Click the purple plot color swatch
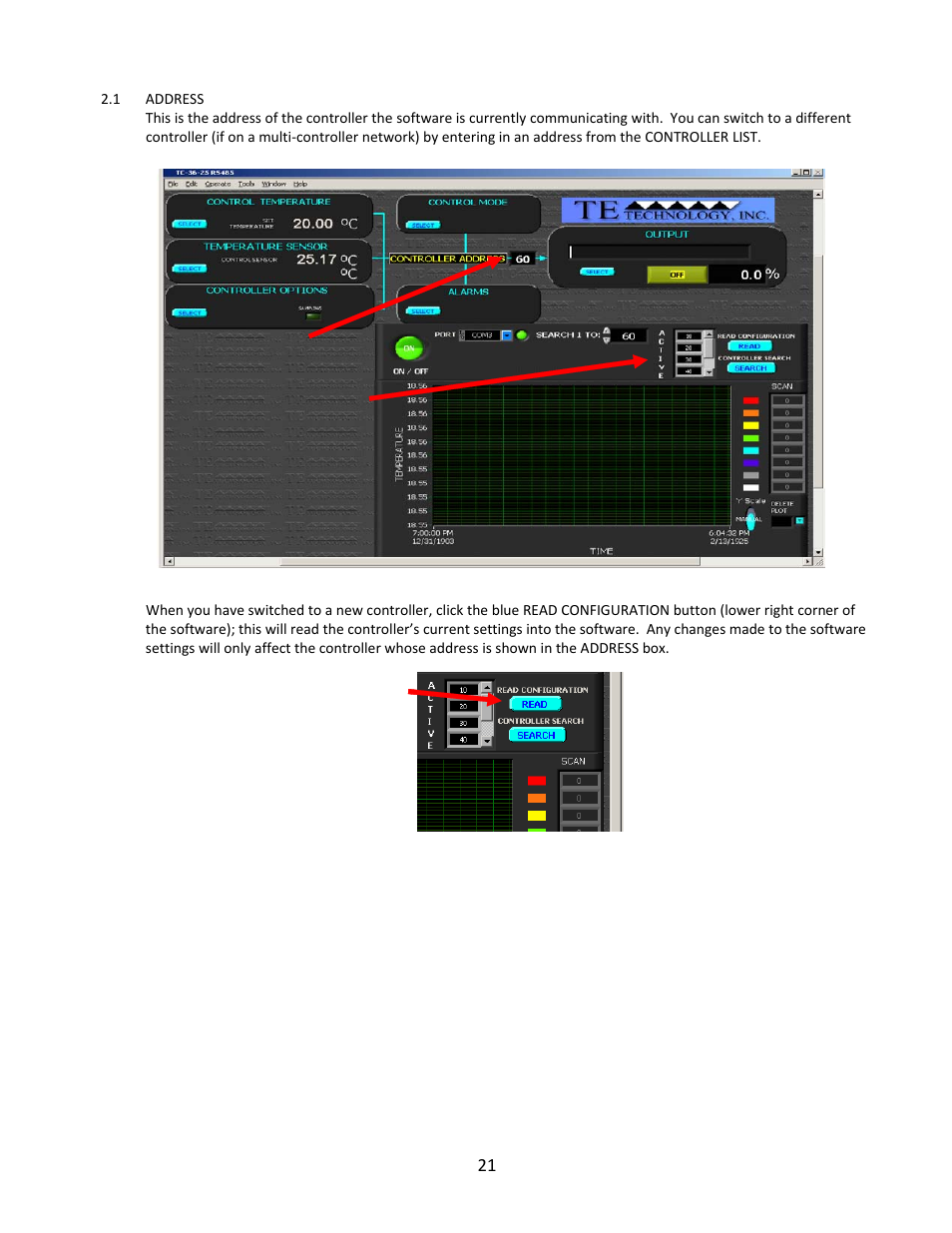 tap(750, 462)
